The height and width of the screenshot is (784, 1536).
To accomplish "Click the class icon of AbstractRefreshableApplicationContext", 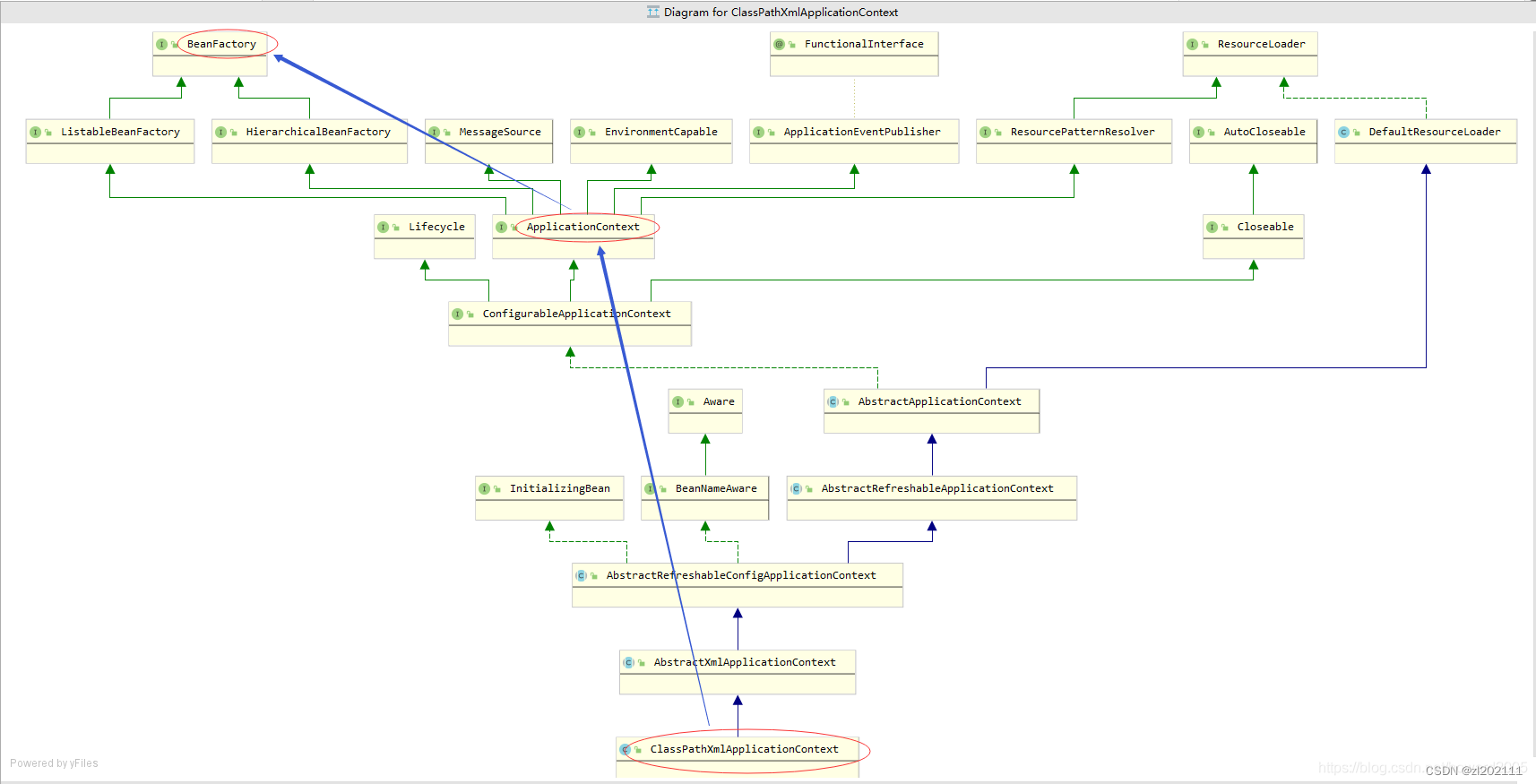I will (x=796, y=488).
